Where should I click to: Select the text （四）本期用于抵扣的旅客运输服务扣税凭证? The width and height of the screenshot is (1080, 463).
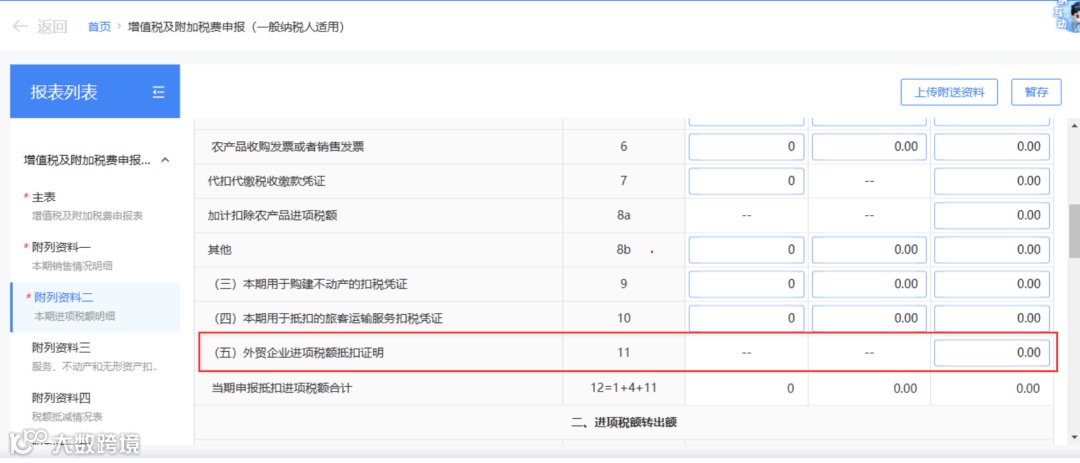click(x=326, y=318)
